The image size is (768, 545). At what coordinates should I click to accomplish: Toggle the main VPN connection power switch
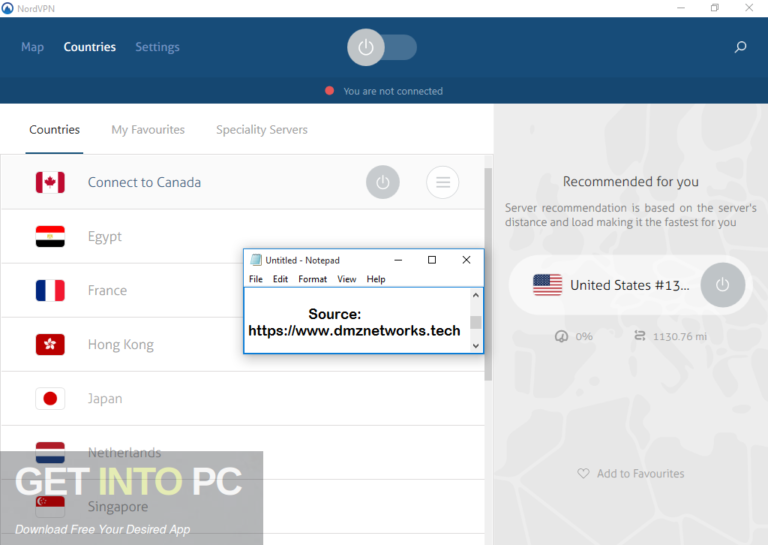point(382,47)
